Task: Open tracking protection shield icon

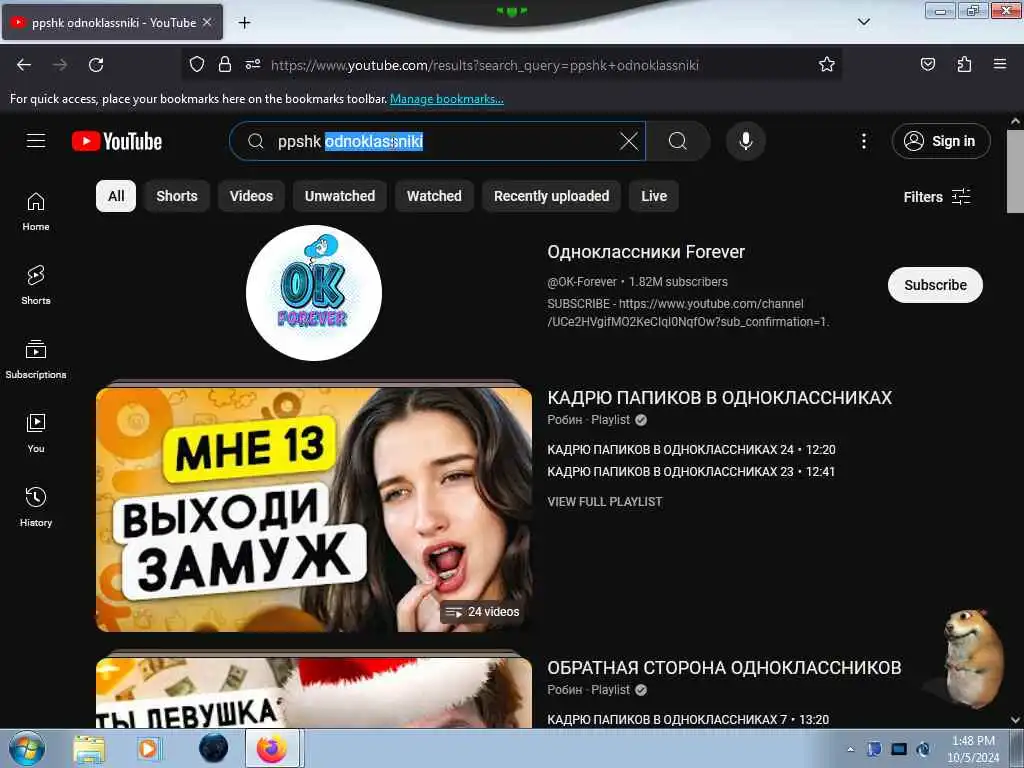Action: coord(197,64)
